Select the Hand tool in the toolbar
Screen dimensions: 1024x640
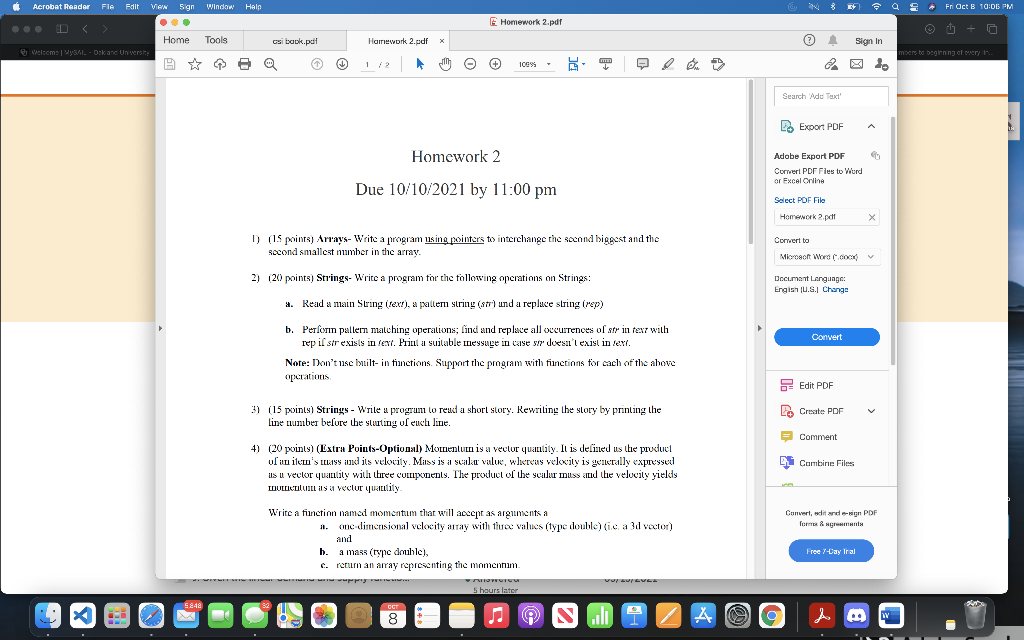[x=444, y=63]
